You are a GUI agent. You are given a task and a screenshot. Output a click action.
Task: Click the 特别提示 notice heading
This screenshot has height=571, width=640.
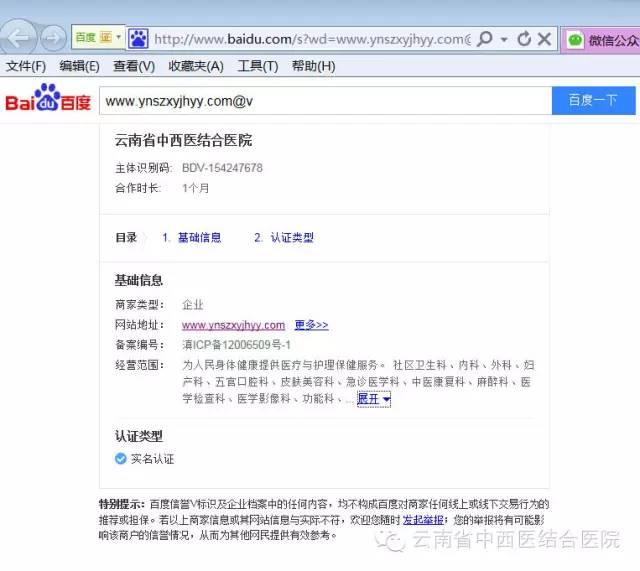click(x=121, y=504)
